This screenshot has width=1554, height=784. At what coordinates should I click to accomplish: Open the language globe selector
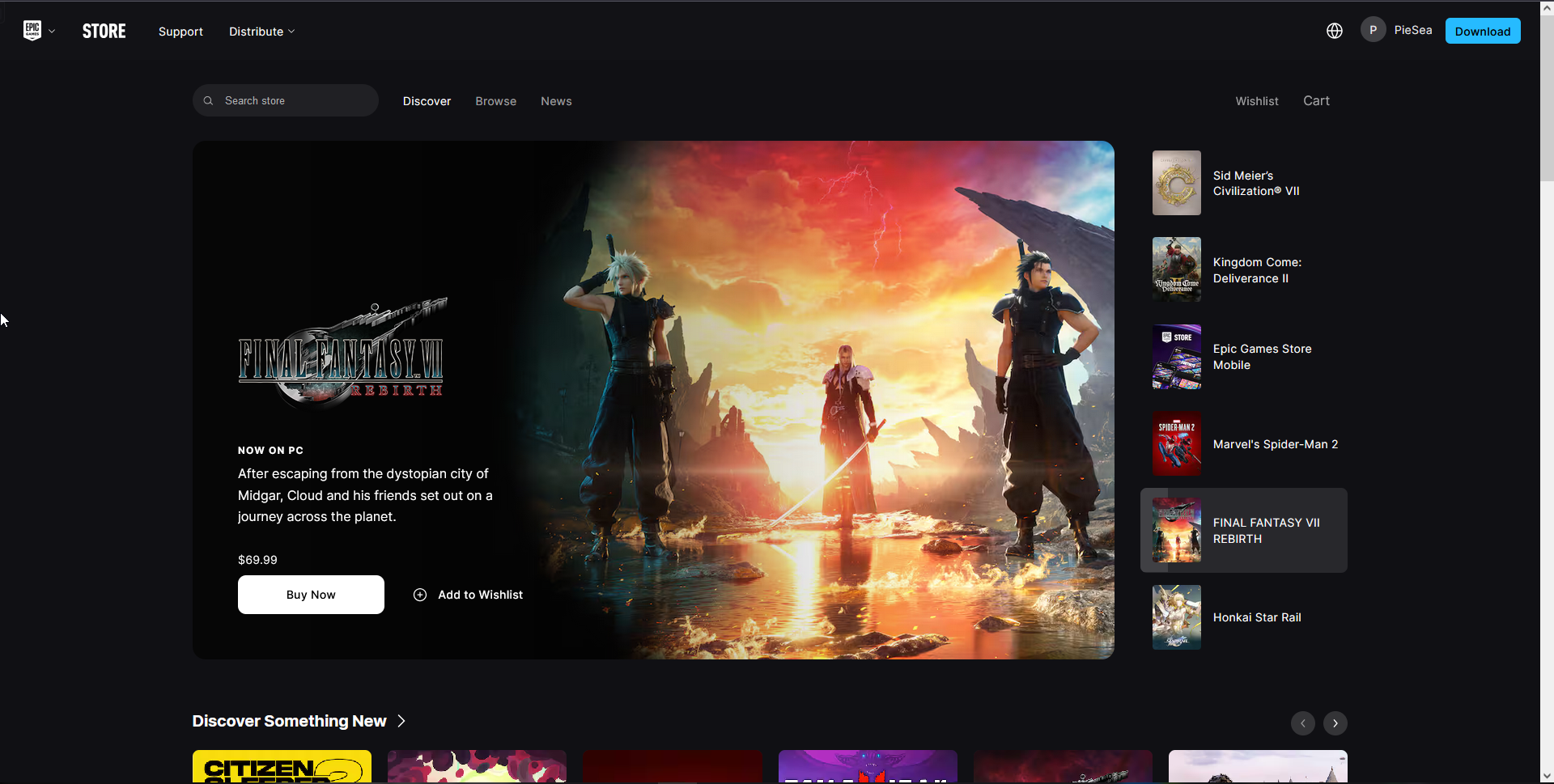(x=1335, y=31)
